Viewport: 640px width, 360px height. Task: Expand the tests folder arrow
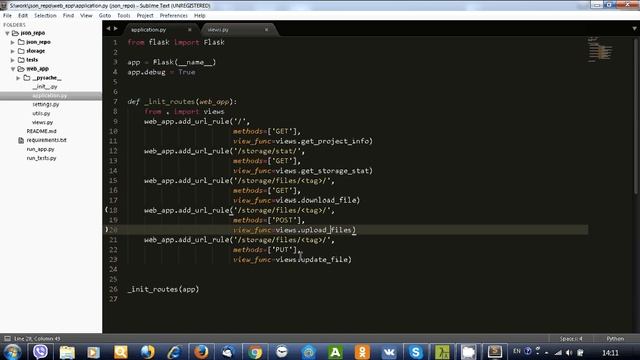click(13, 60)
